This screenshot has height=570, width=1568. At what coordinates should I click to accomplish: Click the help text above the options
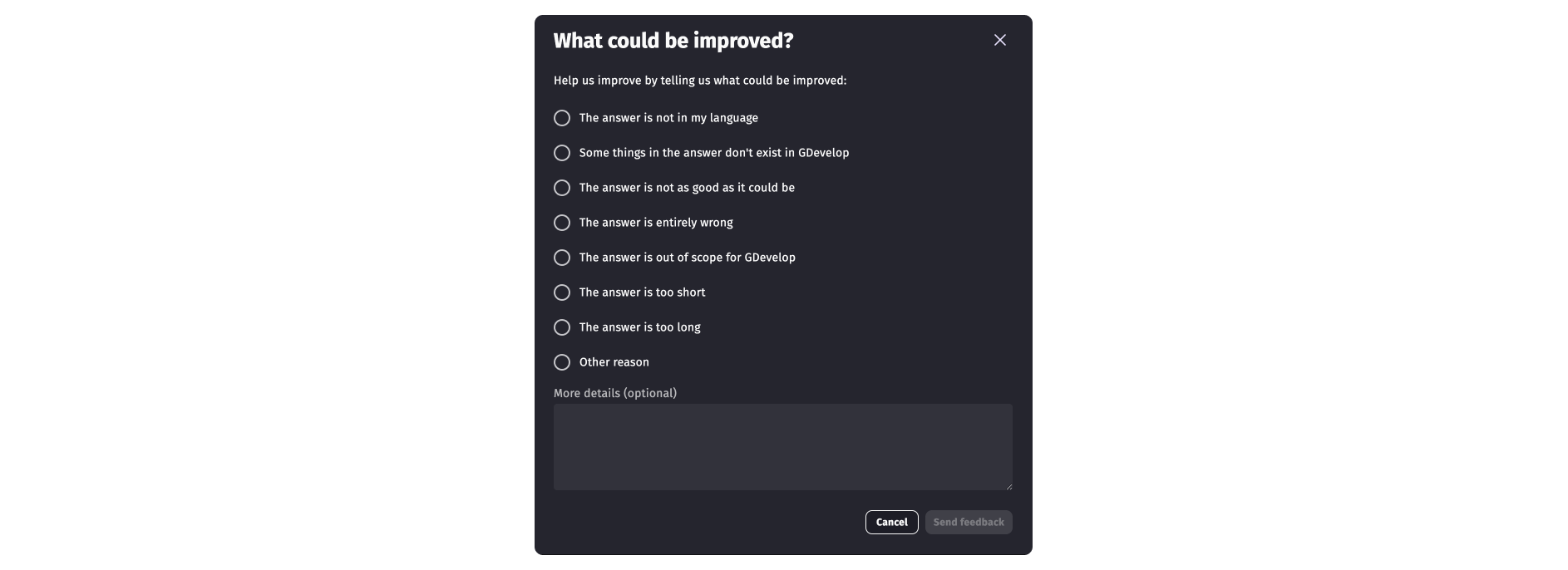[x=699, y=80]
